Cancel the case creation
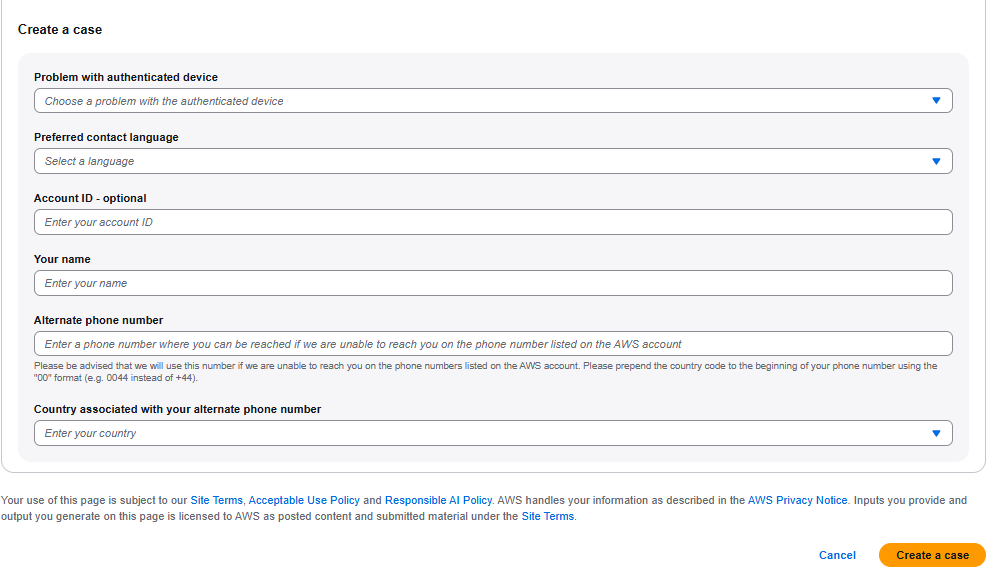The image size is (994, 578). [x=837, y=555]
